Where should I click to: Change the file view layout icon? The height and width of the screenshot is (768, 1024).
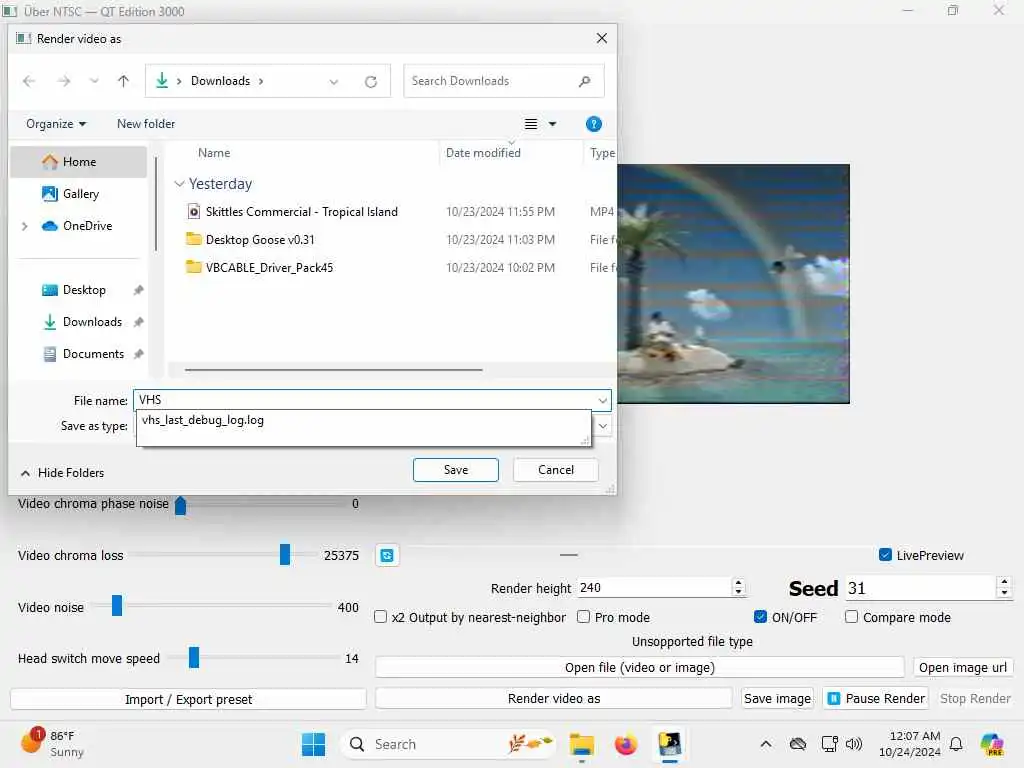tap(531, 123)
